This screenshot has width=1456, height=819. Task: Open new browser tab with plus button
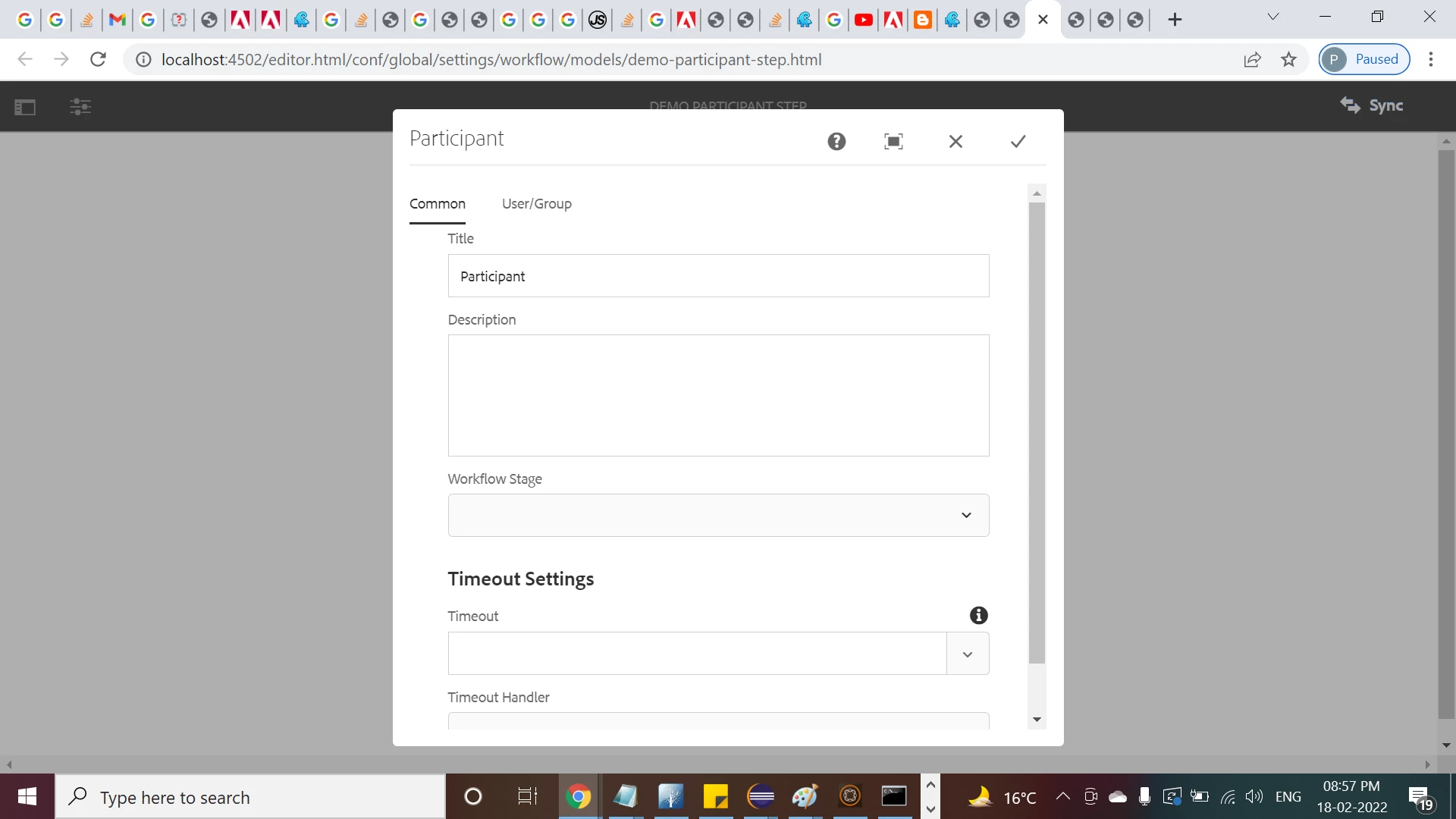click(x=1175, y=20)
